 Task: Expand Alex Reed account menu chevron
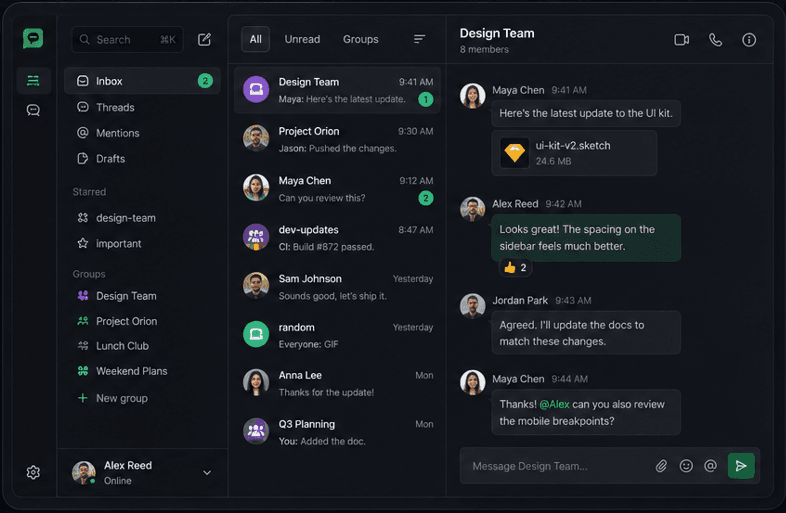(207, 472)
